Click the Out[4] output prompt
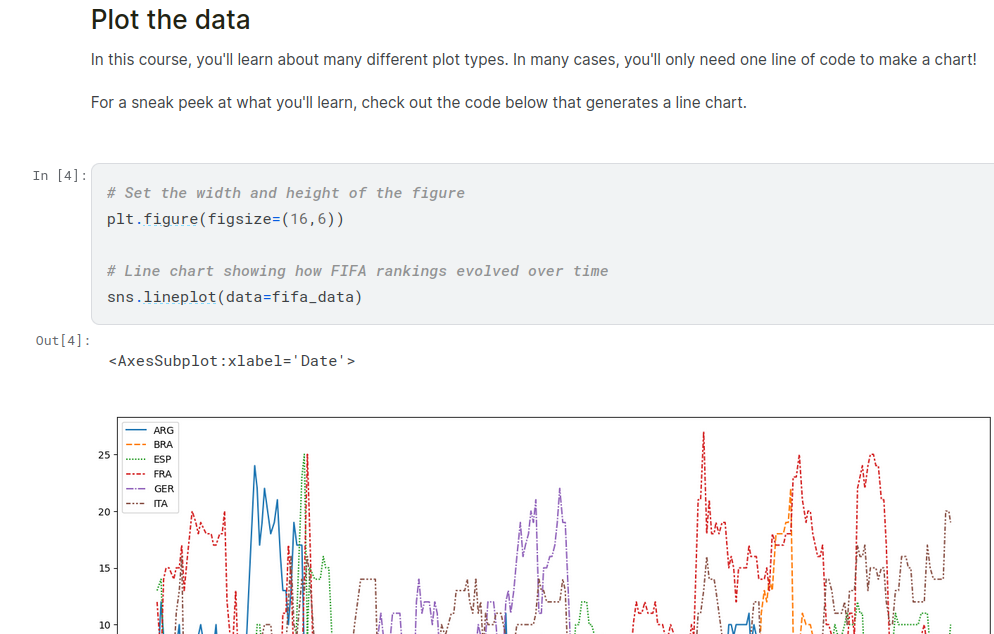994x634 pixels. click(61, 341)
